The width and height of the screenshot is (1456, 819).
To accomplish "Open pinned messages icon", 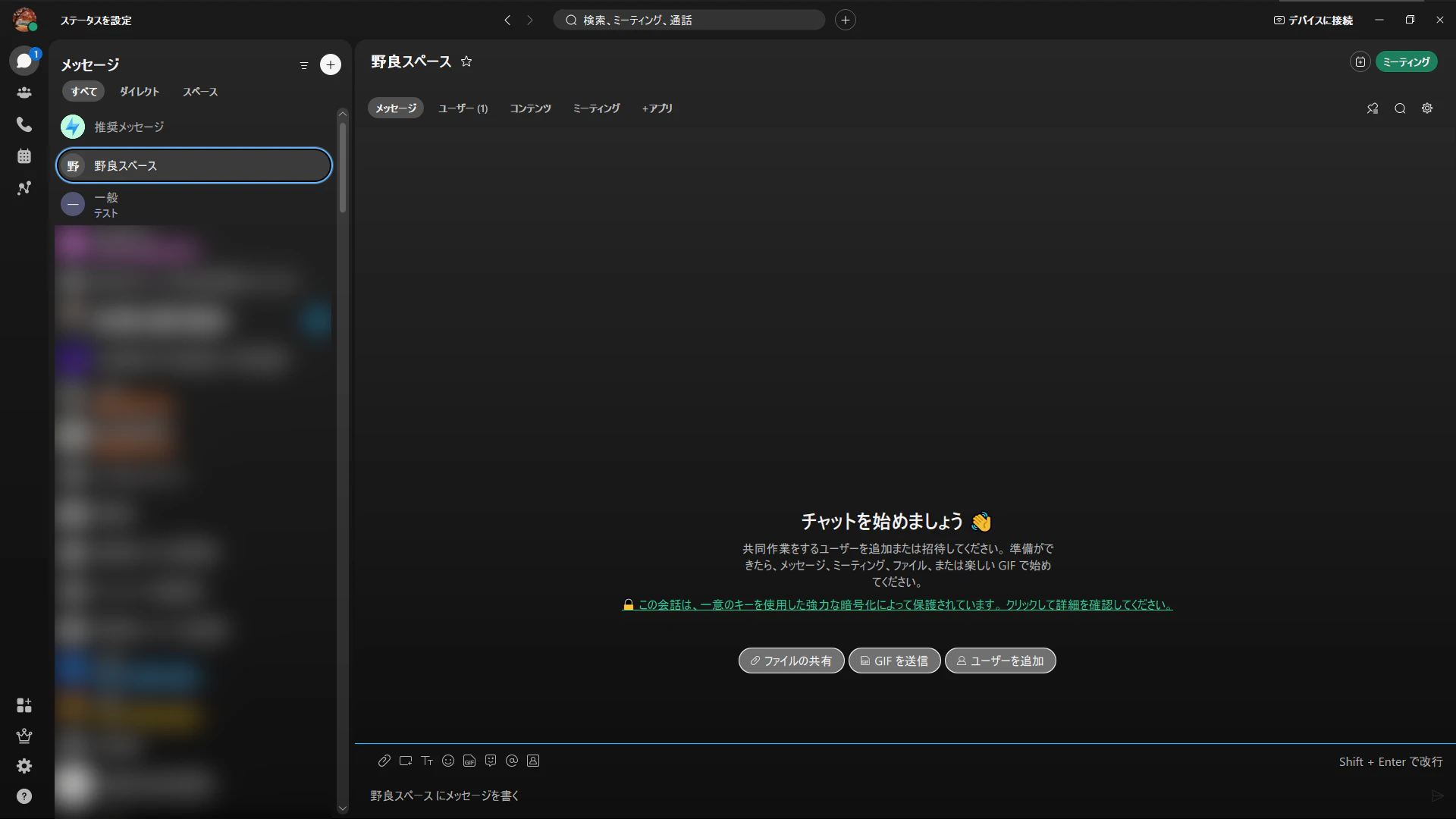I will (1373, 108).
